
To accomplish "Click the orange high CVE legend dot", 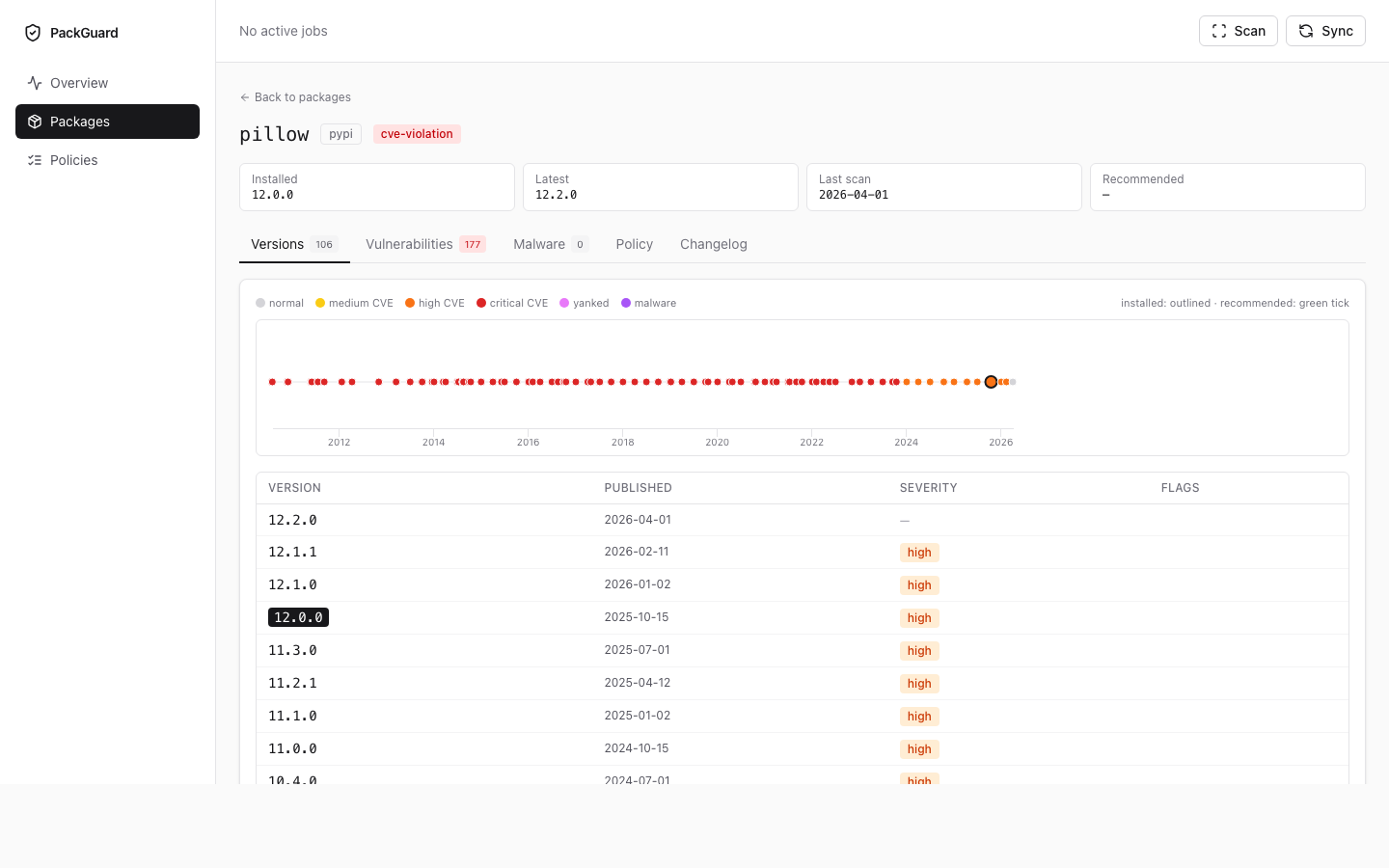I will click(x=410, y=303).
